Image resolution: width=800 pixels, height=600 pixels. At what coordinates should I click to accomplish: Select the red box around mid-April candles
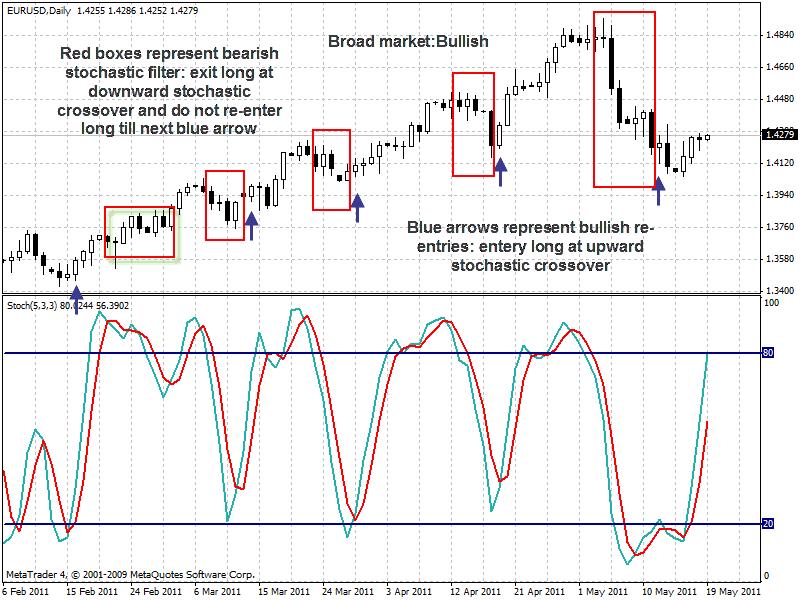tap(473, 124)
